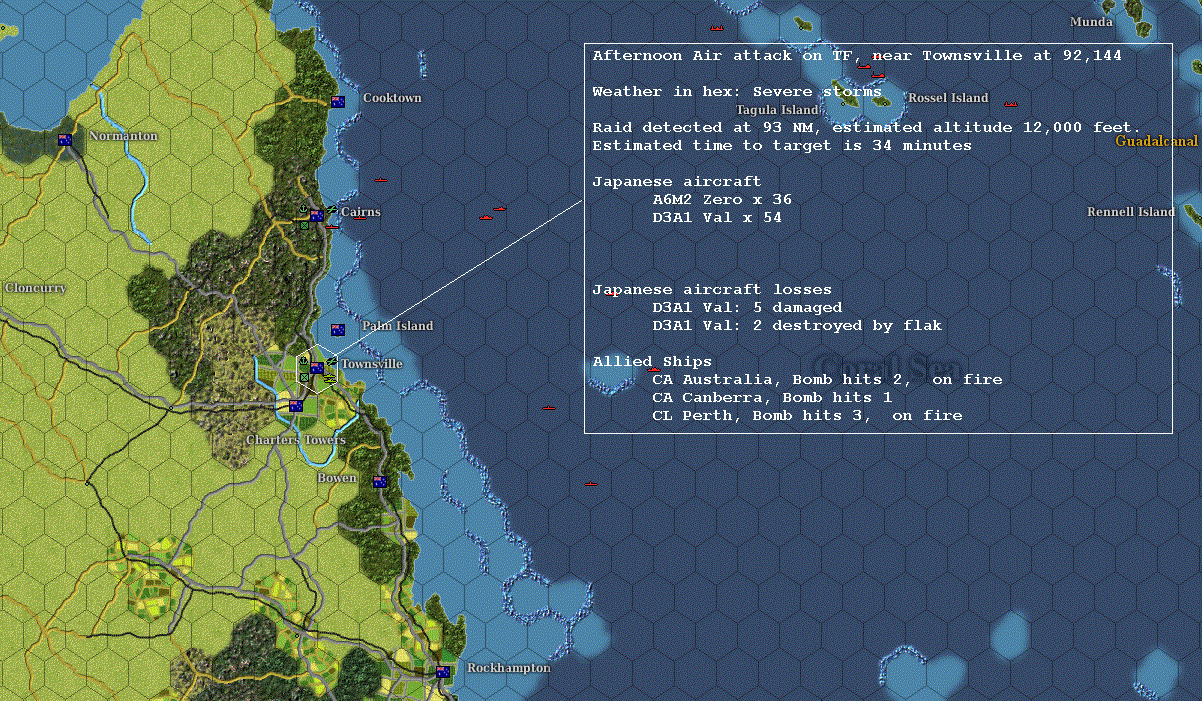Screen dimensions: 1202x701
Task: Click the Rockhampton map label
Action: (x=509, y=668)
